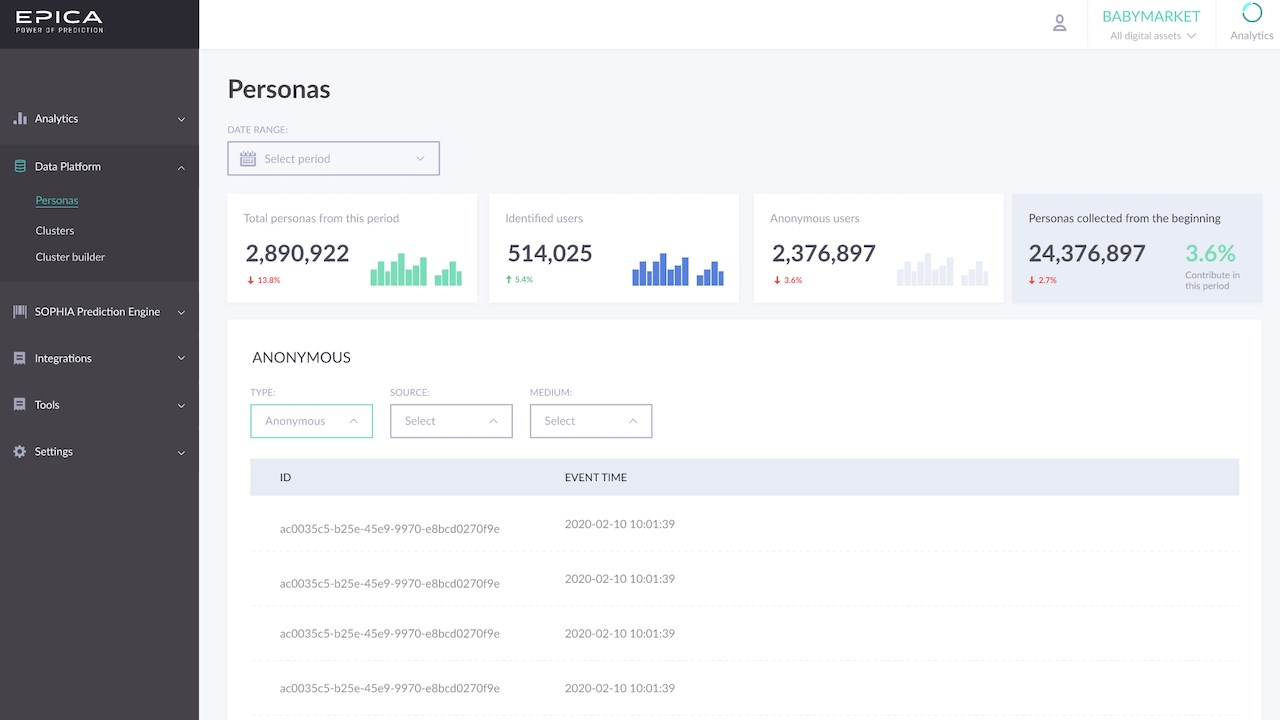Screen dimensions: 1280x720
Task: Open the All digital assets dropdown
Action: tap(1153, 36)
